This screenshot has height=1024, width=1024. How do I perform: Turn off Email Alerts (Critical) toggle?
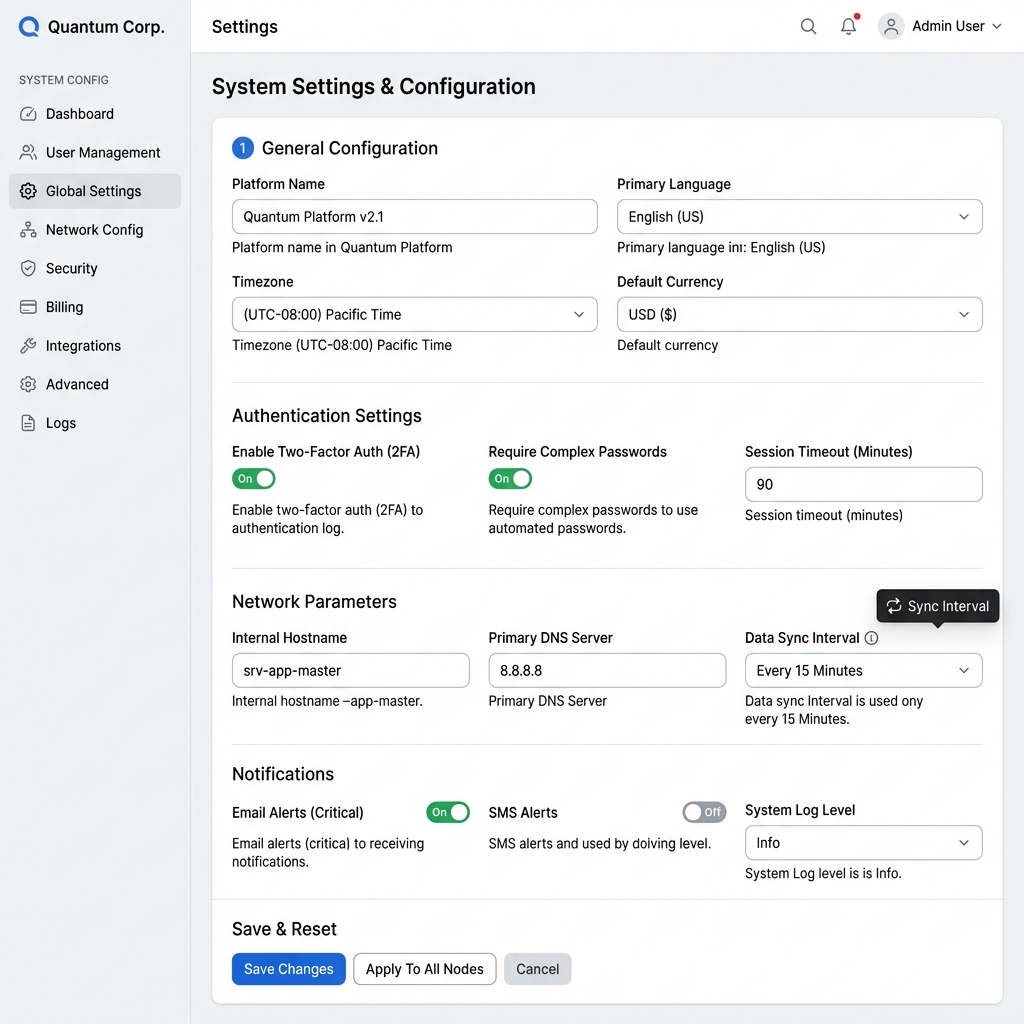click(x=448, y=812)
